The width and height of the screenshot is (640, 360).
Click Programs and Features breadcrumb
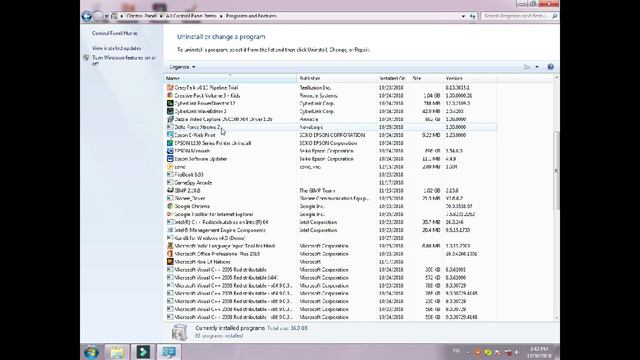[251, 16]
